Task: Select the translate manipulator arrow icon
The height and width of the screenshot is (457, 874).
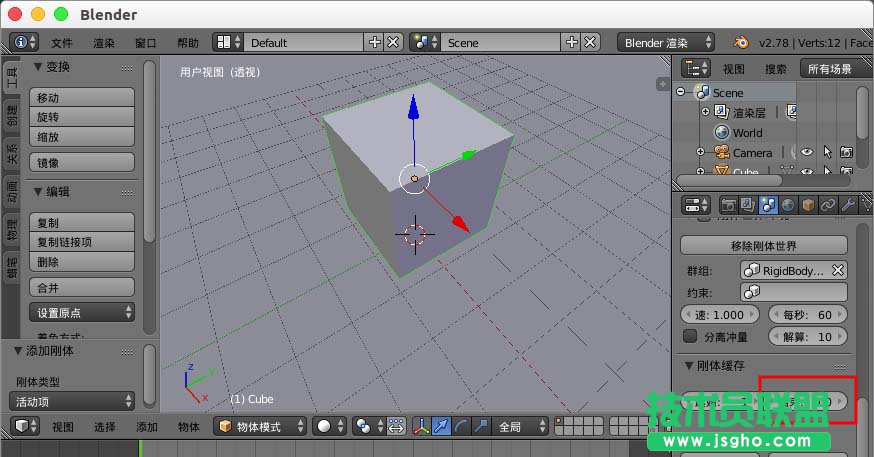Action: (441, 427)
